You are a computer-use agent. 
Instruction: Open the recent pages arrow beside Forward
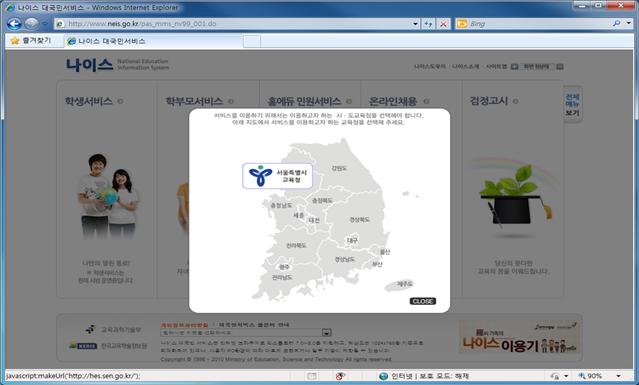pyautogui.click(x=45, y=24)
